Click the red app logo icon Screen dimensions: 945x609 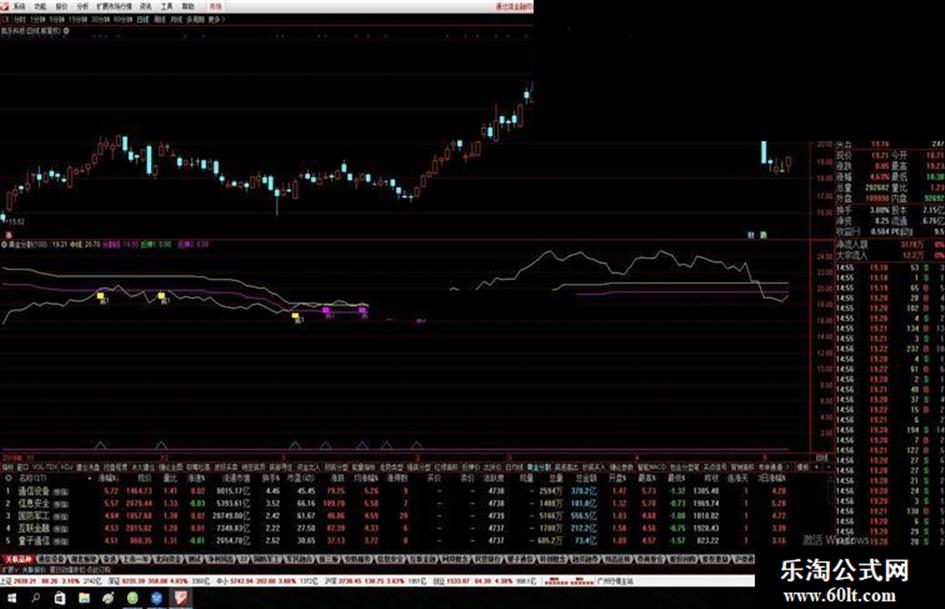[x=5, y=5]
